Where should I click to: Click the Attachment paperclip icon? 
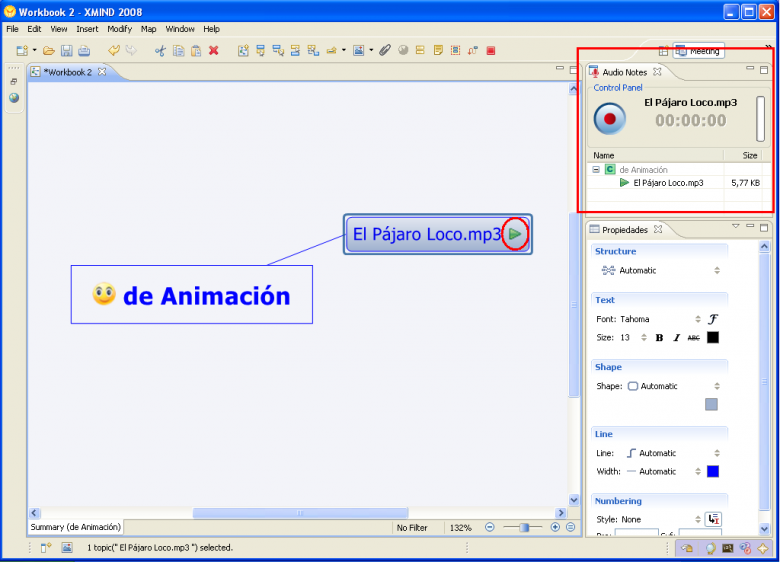[x=385, y=50]
